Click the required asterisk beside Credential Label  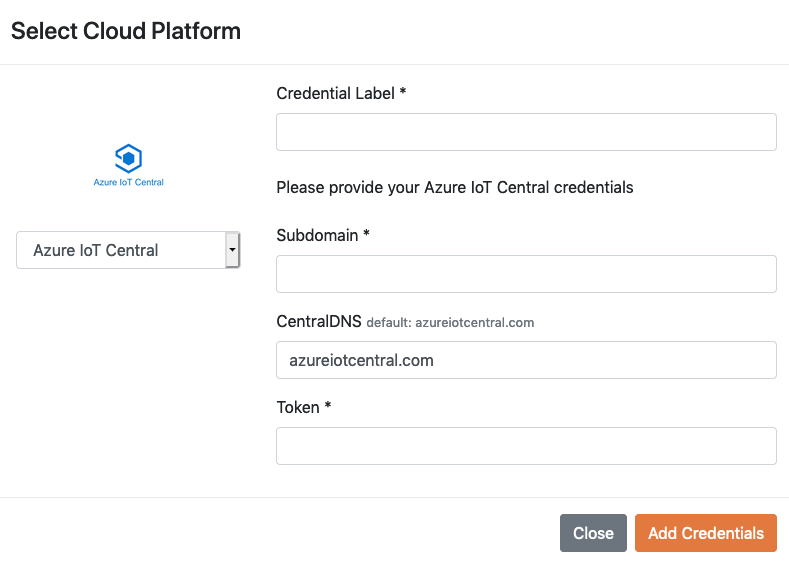coord(403,91)
